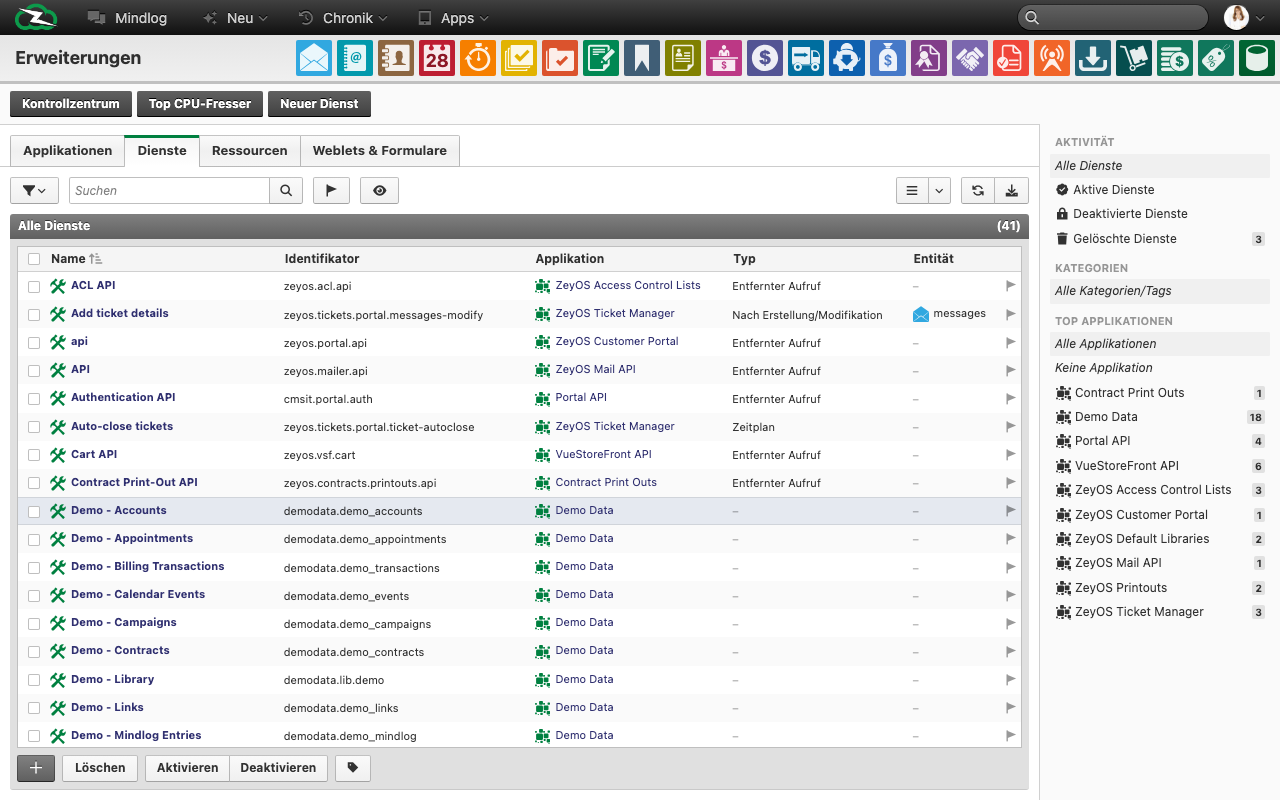Screen dimensions: 1280x800
Task: Open the dark blue bookmark icon
Action: pos(642,58)
